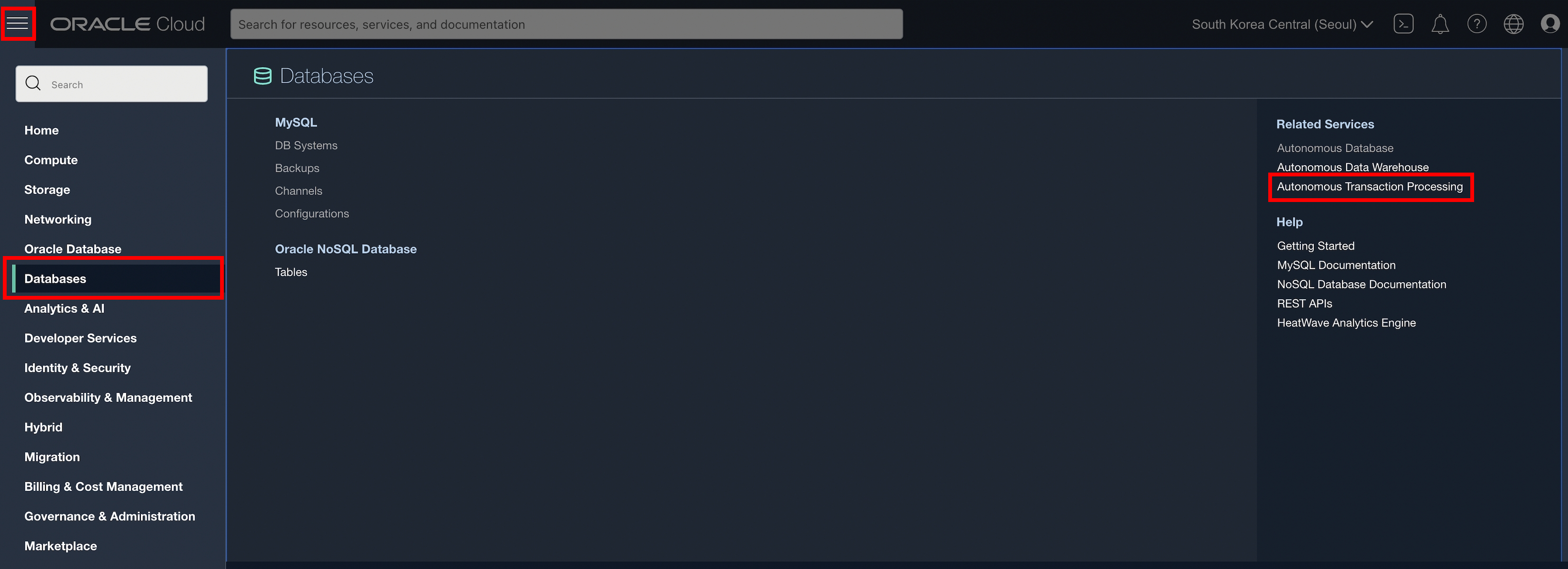
Task: Open Compute in the navigation menu
Action: click(x=51, y=160)
